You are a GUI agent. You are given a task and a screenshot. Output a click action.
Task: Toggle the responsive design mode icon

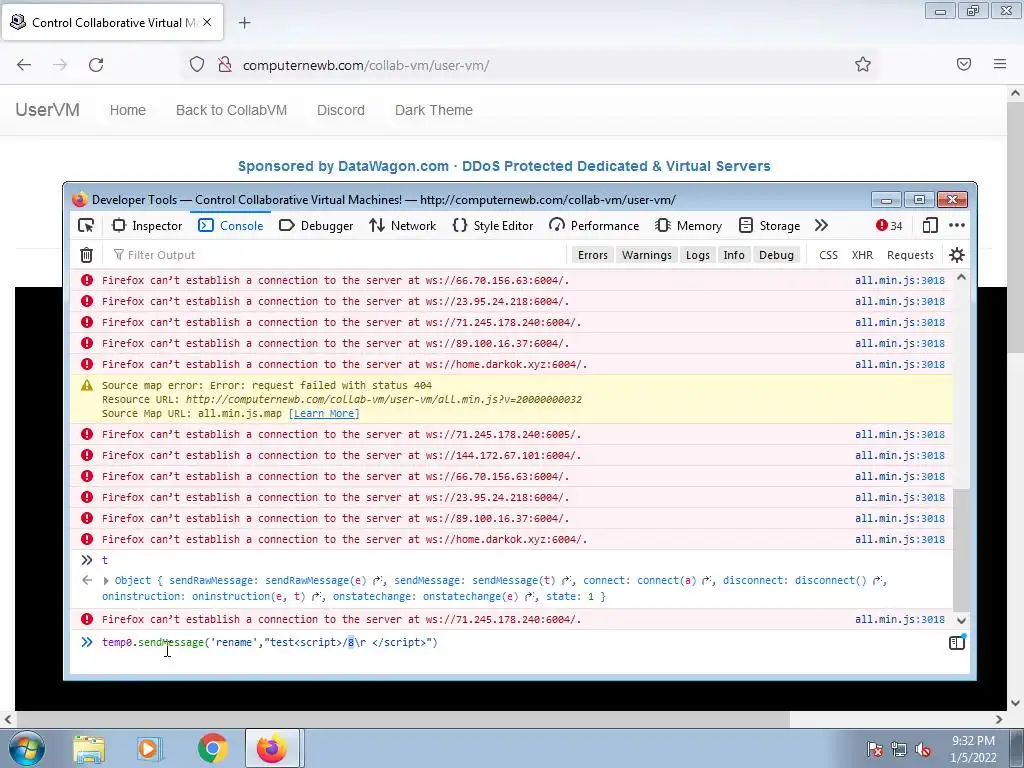(x=930, y=225)
